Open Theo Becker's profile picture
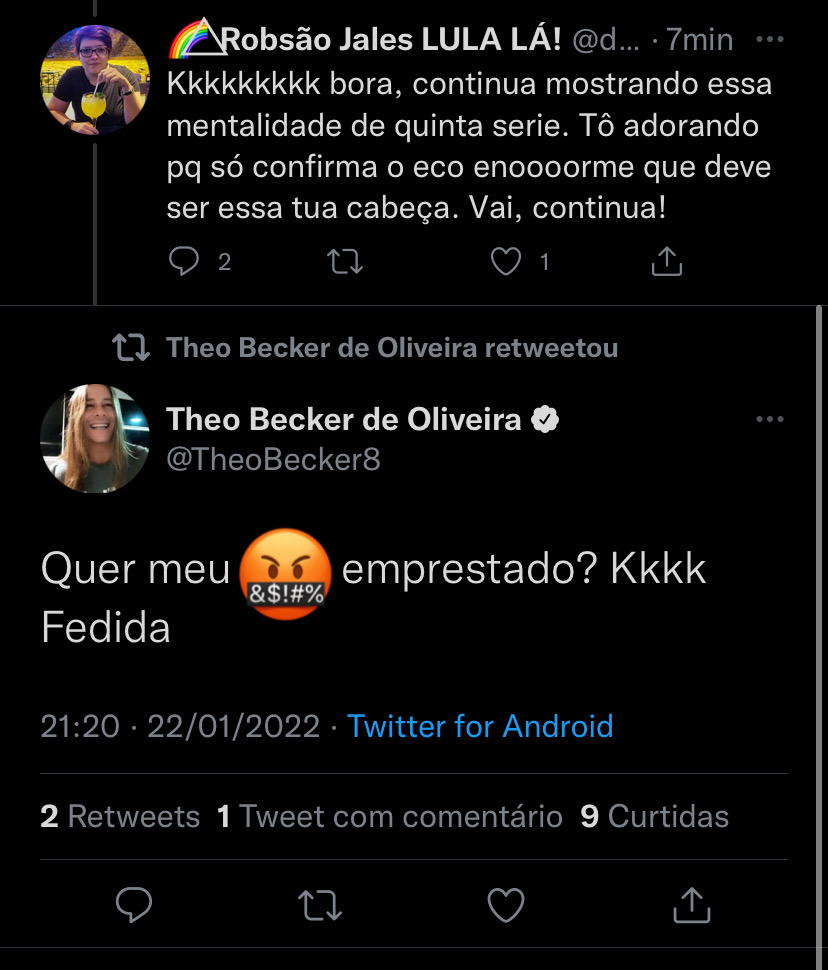828x970 pixels. (x=94, y=438)
